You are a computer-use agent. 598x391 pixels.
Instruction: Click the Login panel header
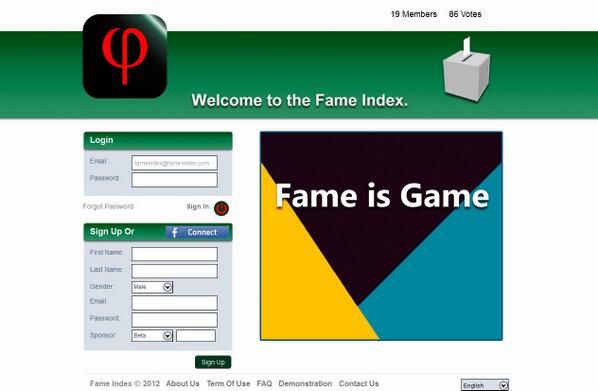coord(158,140)
